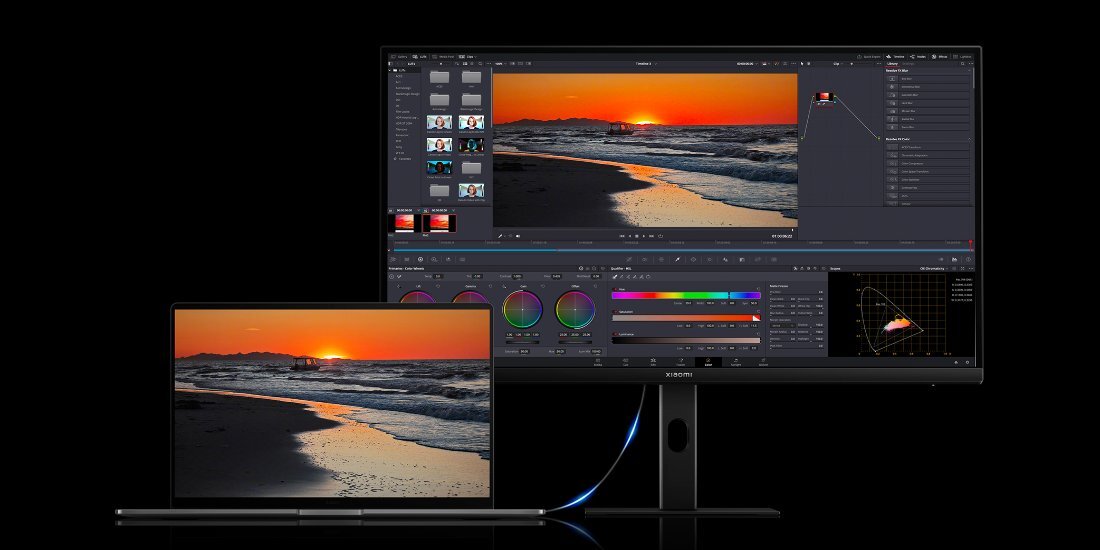Switch to the Deliver page tab
The width and height of the screenshot is (1100, 550).
point(763,363)
